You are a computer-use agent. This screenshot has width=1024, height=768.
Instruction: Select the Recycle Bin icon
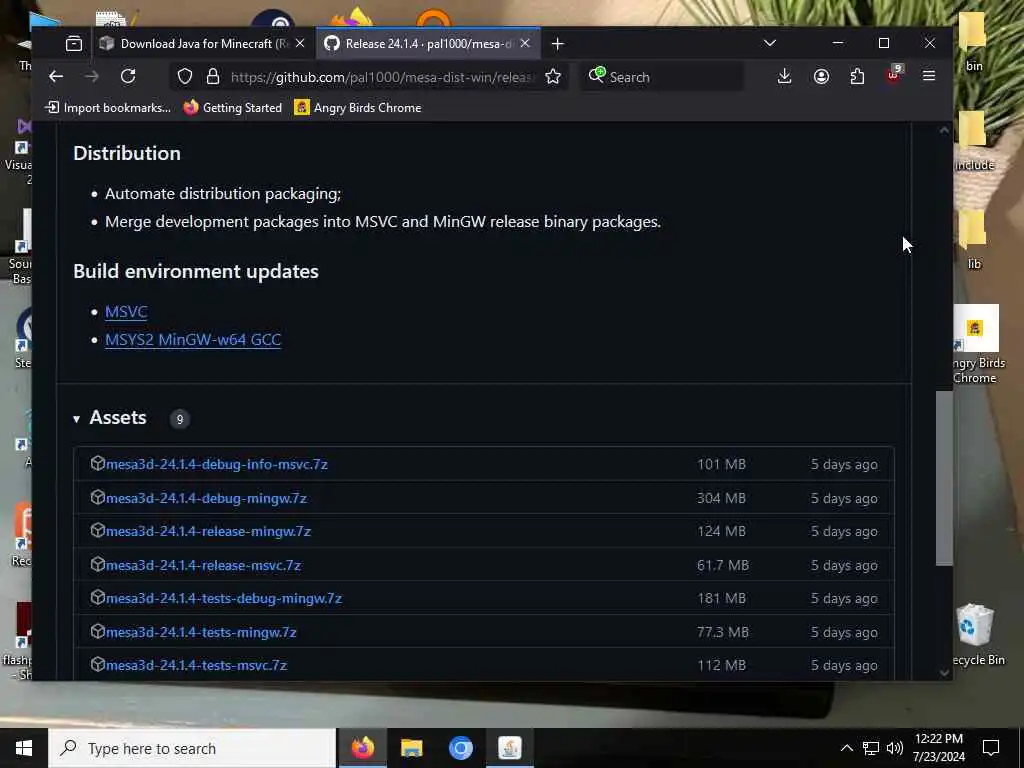pos(976,635)
